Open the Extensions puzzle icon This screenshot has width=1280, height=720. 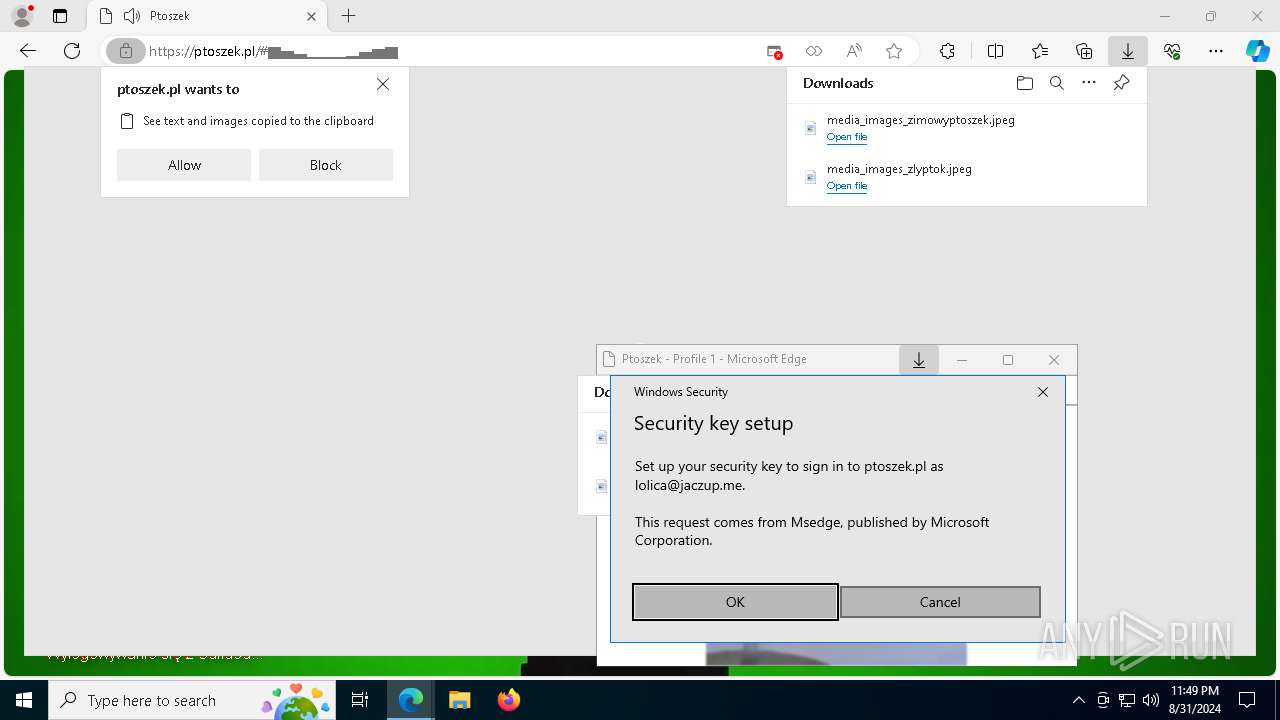[x=947, y=51]
